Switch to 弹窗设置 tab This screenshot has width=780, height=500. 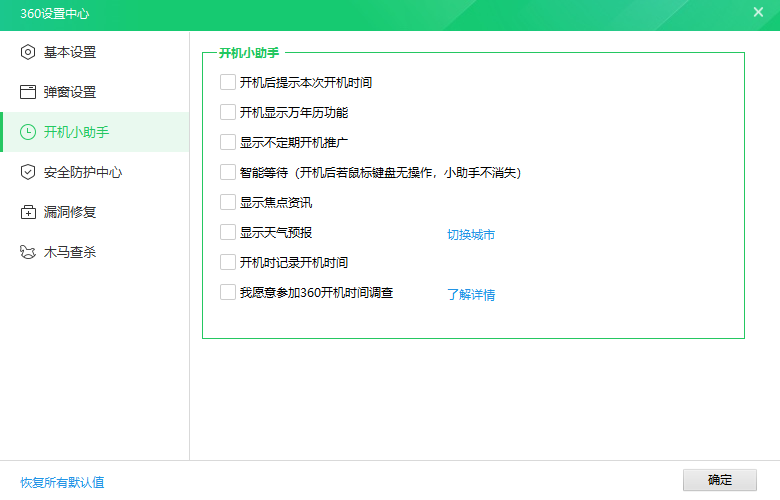95,92
